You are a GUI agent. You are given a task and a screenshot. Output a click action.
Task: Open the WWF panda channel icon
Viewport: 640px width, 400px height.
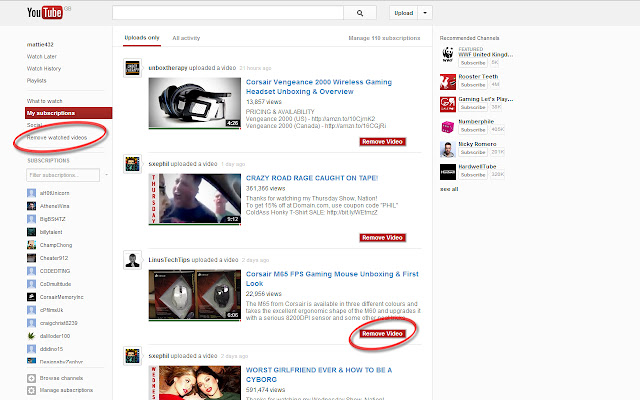click(x=448, y=55)
